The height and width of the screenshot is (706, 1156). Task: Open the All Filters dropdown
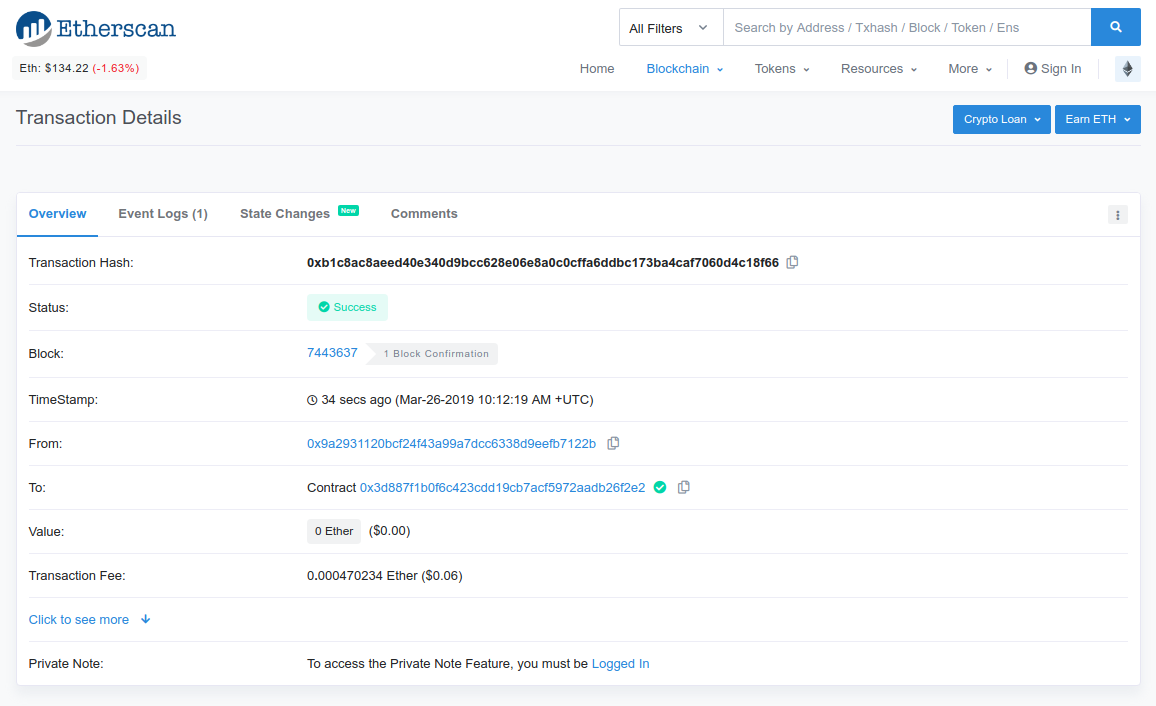click(670, 28)
